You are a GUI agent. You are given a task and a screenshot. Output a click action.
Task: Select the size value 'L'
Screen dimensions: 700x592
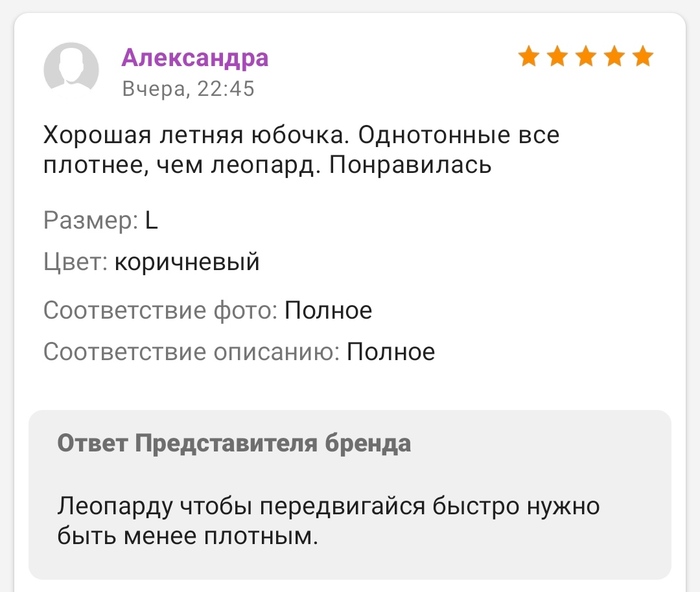pos(152,221)
